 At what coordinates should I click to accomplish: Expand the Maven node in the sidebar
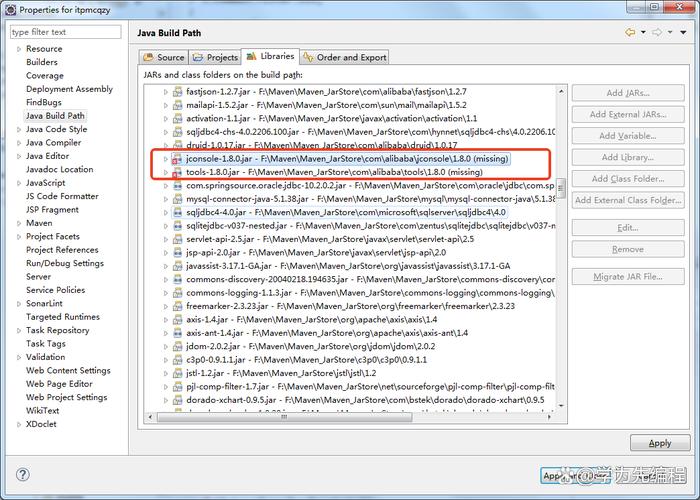[x=18, y=223]
